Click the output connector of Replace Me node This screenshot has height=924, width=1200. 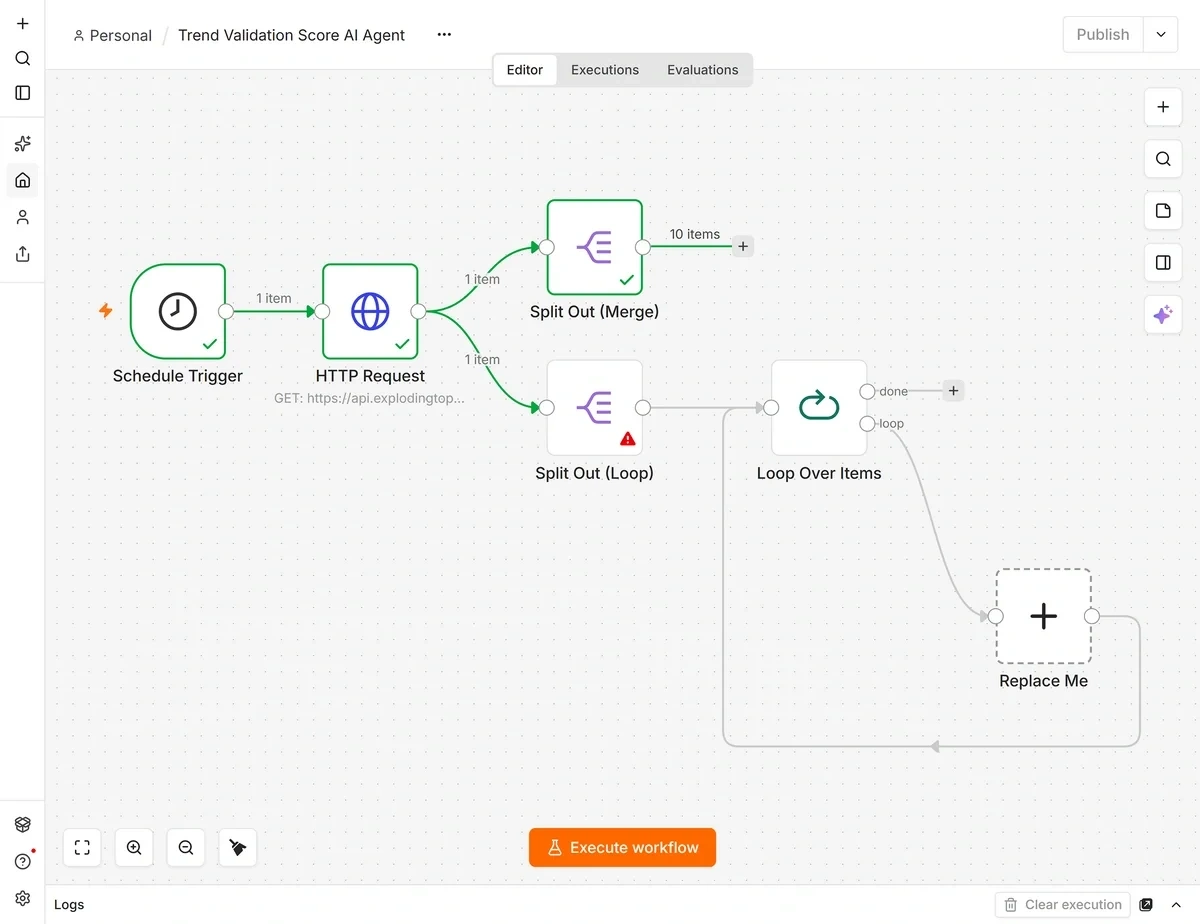pos(1092,616)
